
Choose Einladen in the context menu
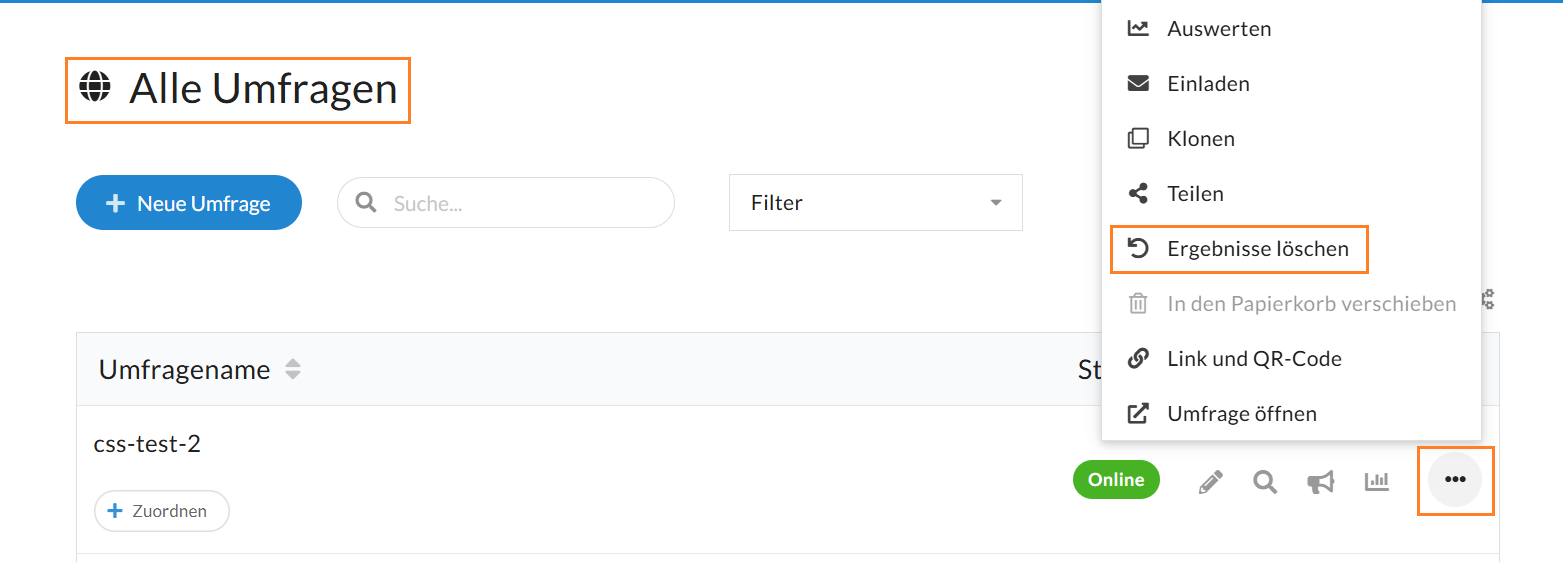coord(1208,84)
